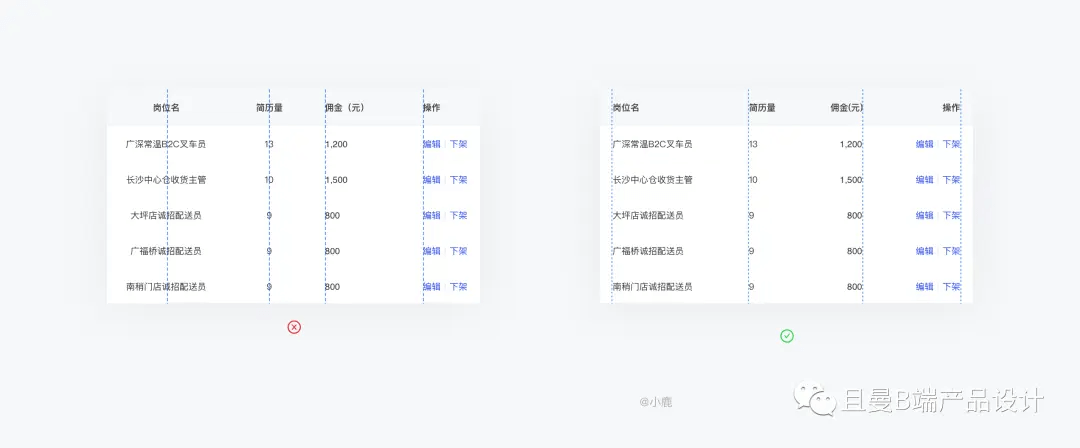Click 南稍门店诚招配送员 name in red-X table
Viewport: 1080px width, 448px height.
coord(166,287)
